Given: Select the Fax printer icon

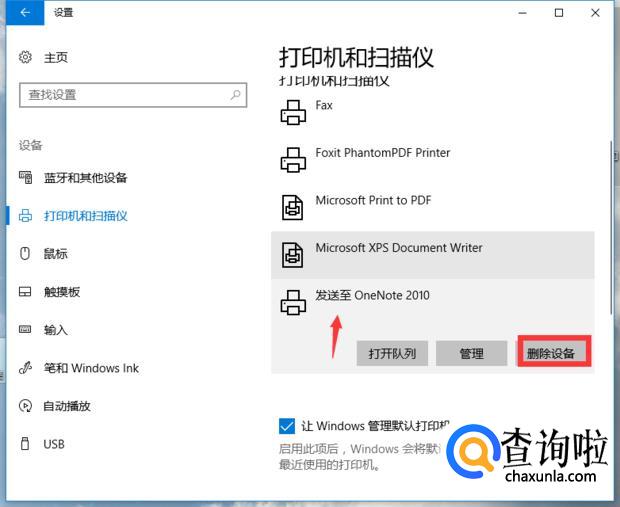Looking at the screenshot, I should 293,113.
